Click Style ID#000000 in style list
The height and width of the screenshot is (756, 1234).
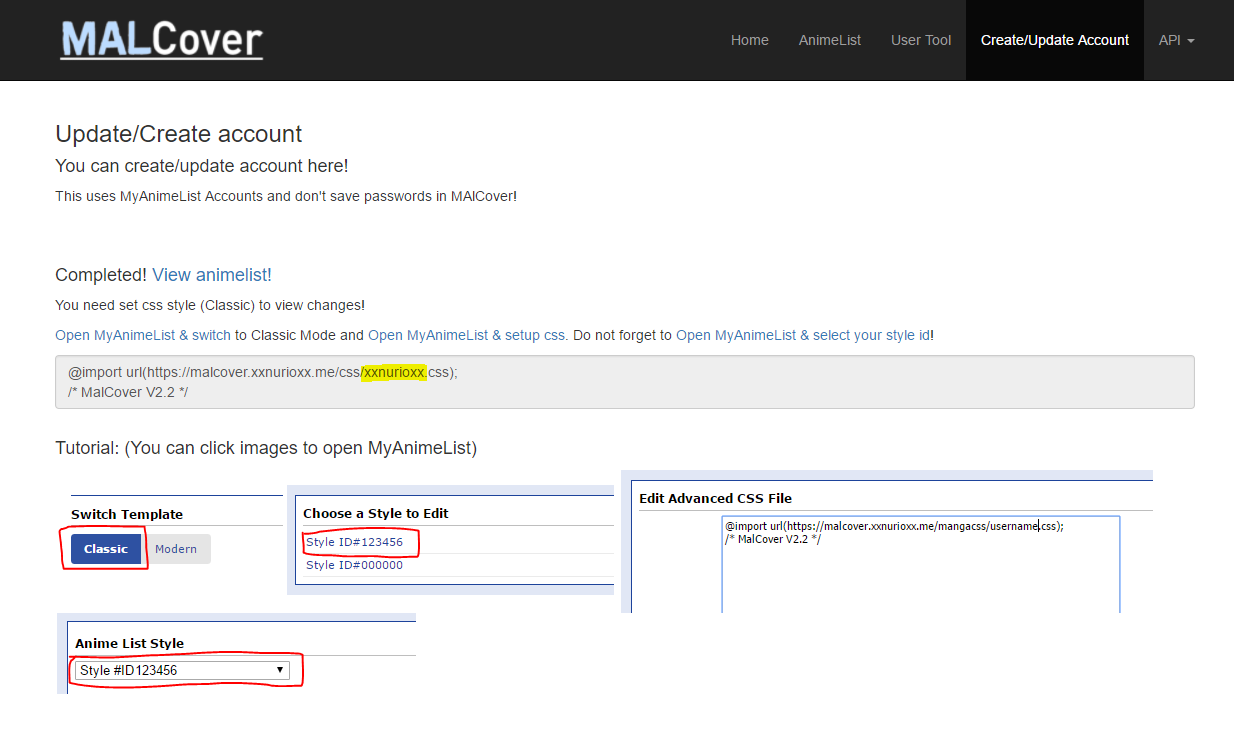(354, 565)
